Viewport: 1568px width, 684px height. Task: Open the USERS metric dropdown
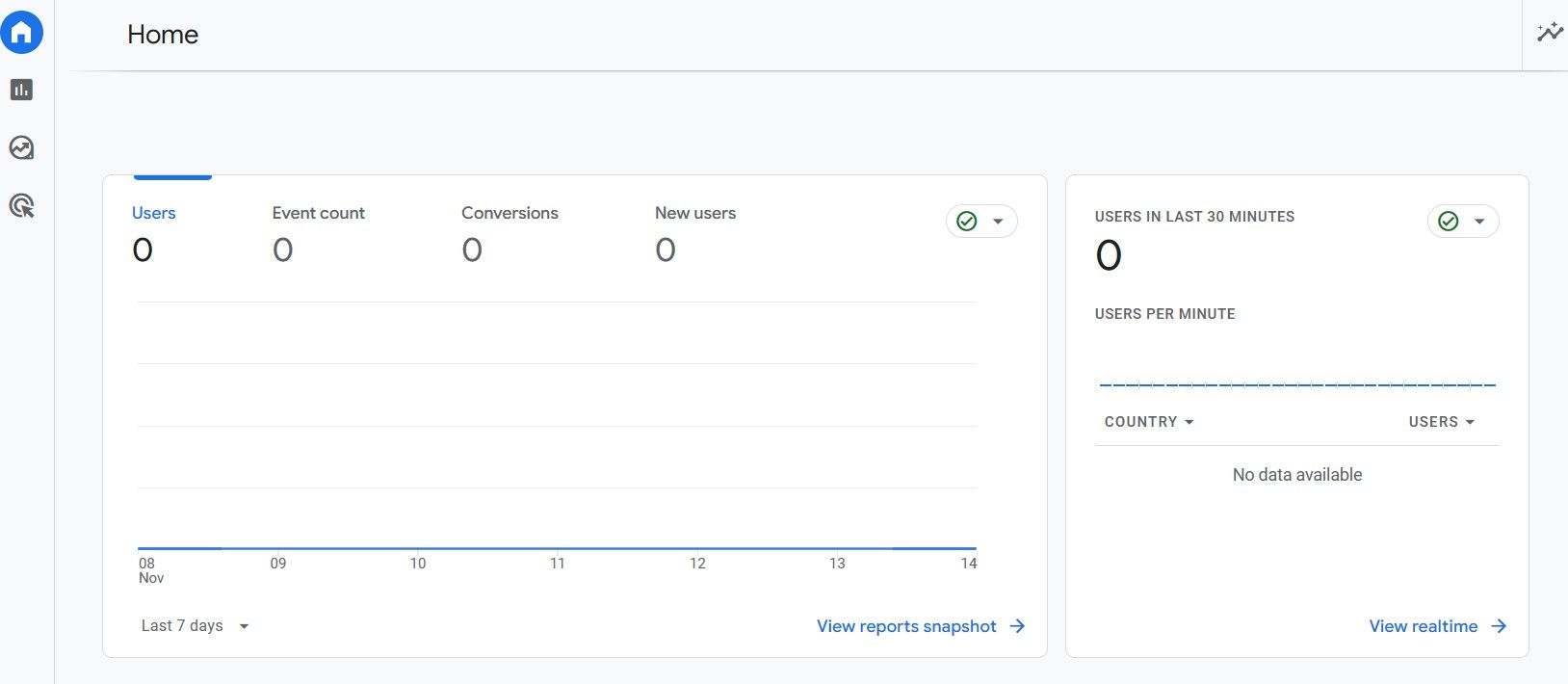point(1442,422)
